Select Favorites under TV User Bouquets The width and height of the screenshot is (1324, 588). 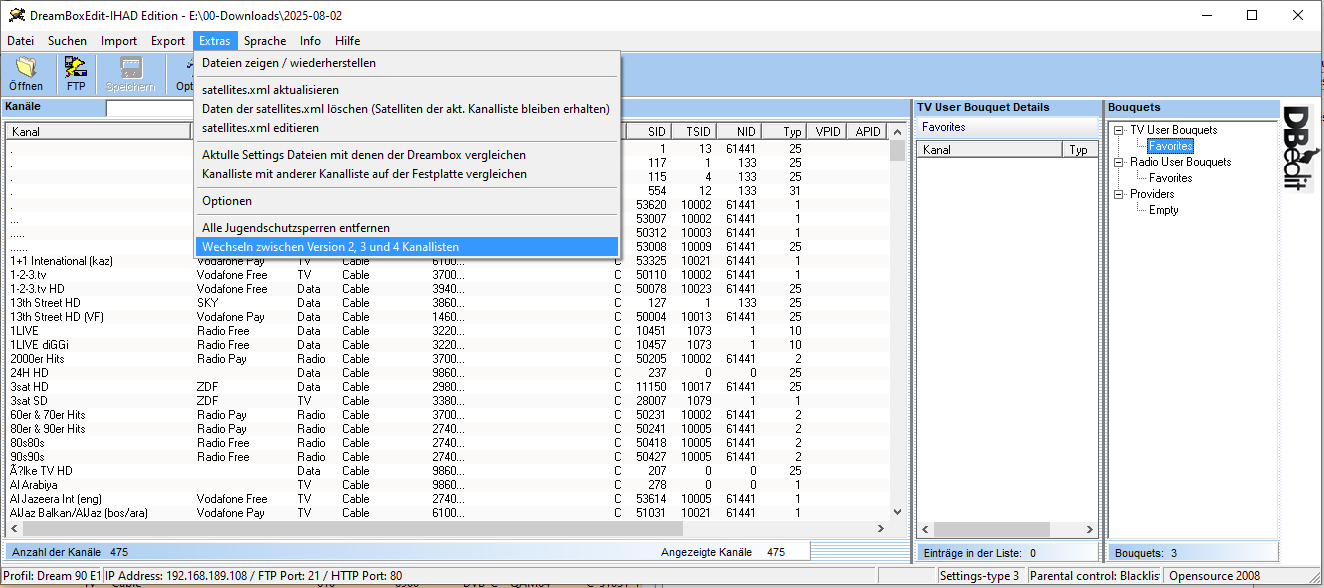pos(1171,146)
